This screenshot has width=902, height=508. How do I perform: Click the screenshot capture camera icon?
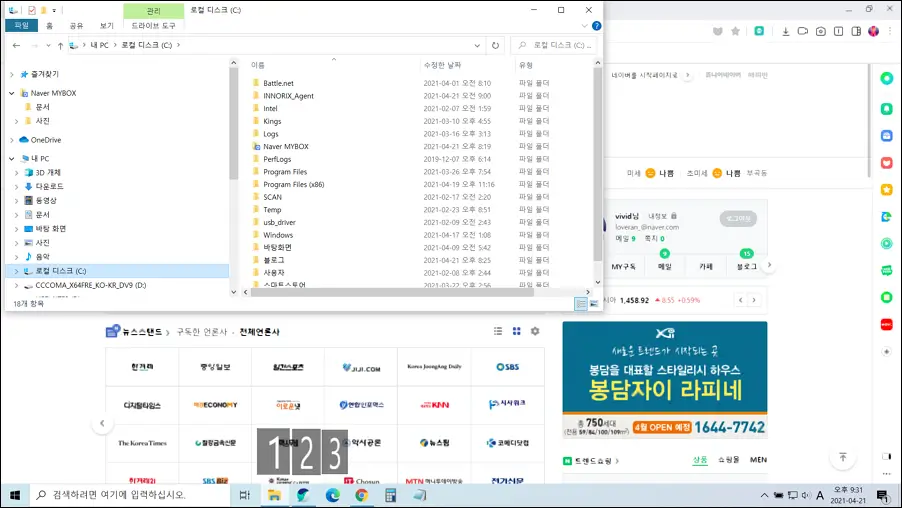point(821,31)
